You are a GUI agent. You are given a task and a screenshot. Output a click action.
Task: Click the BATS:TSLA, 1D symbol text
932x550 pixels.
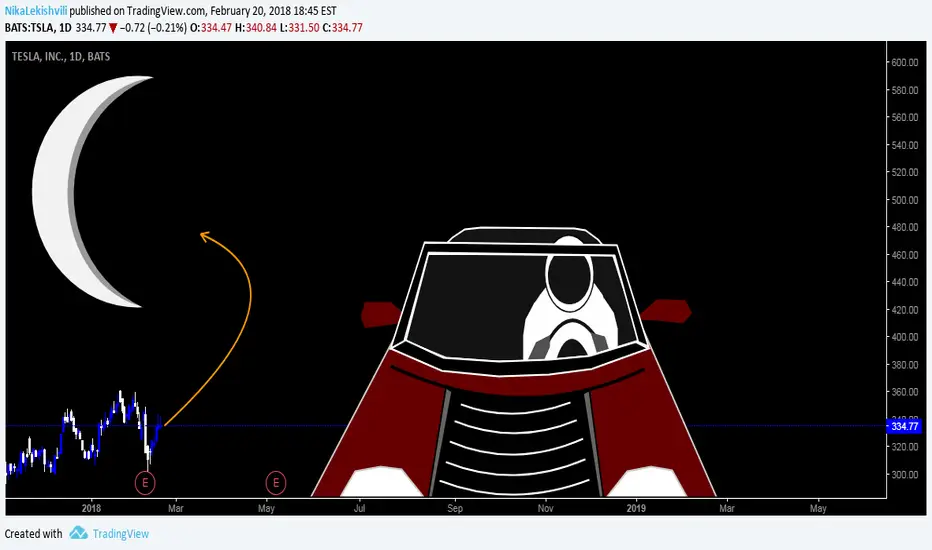click(38, 27)
